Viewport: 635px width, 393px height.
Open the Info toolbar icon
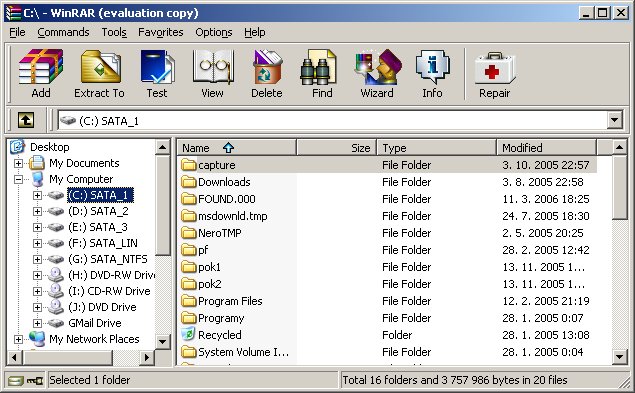tap(433, 67)
